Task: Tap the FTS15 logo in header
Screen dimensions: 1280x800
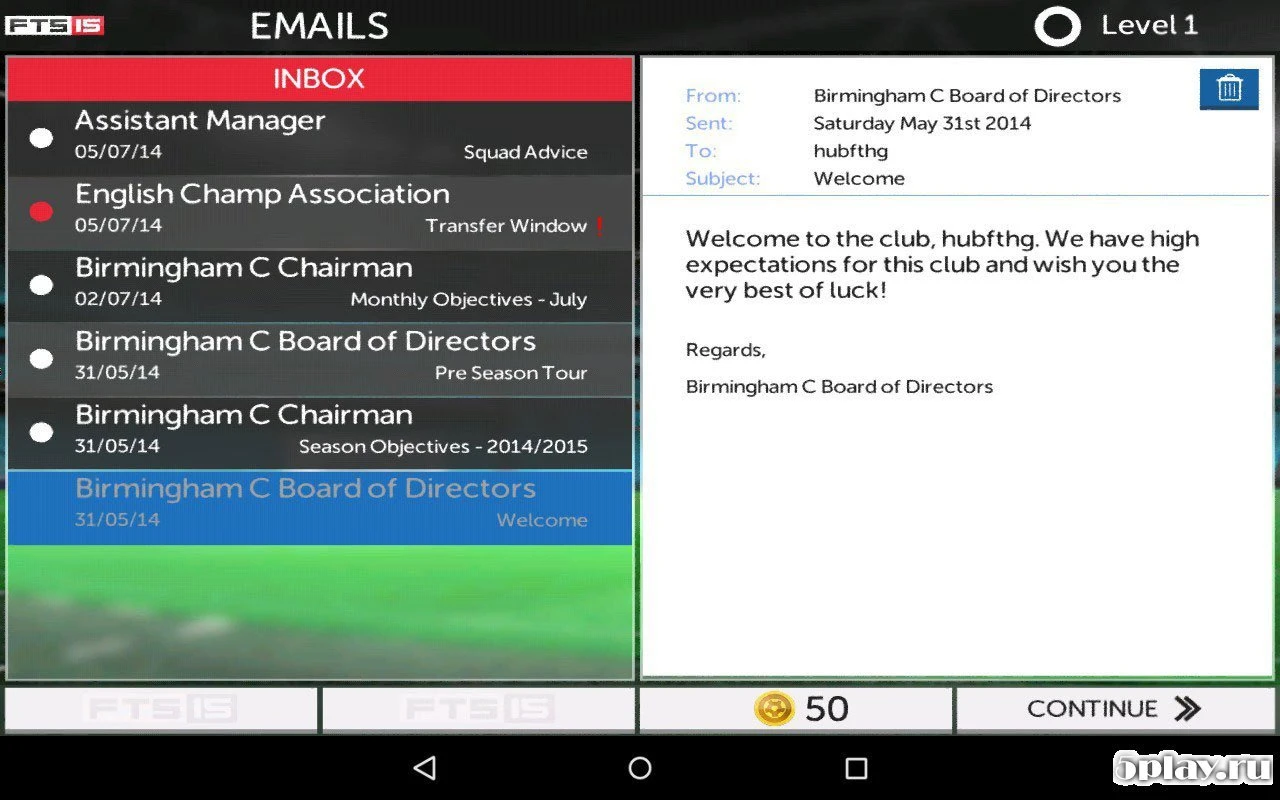Action: click(x=54, y=26)
